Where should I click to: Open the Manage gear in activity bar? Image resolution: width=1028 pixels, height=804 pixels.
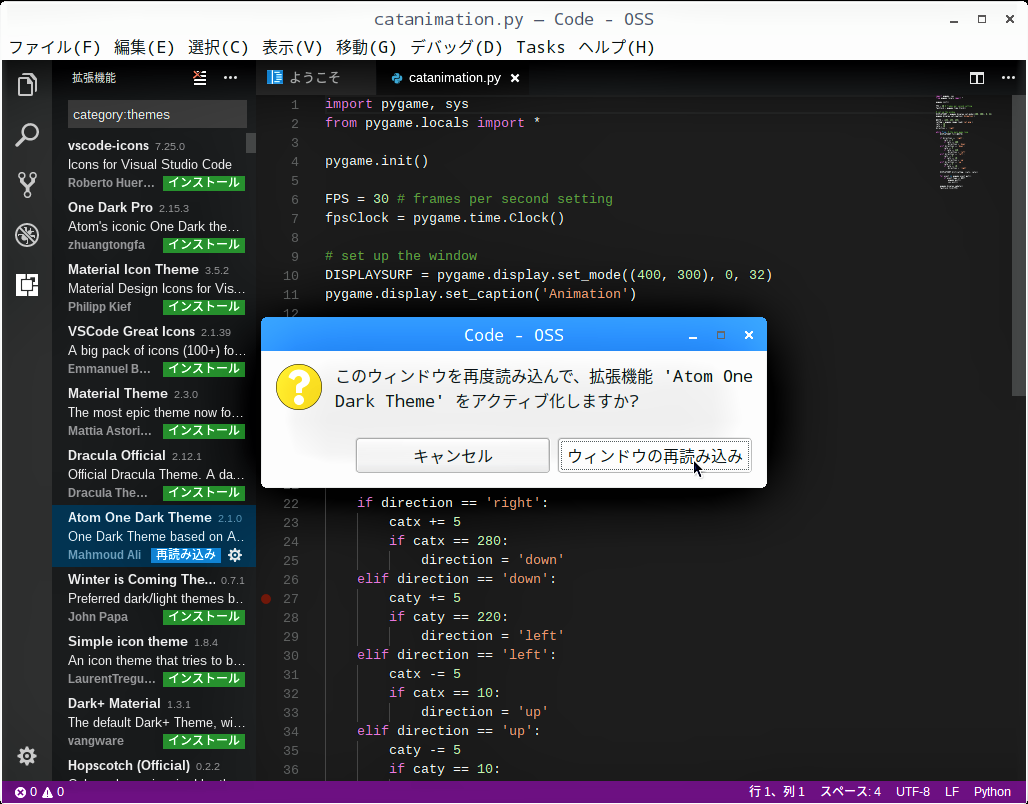click(x=27, y=756)
